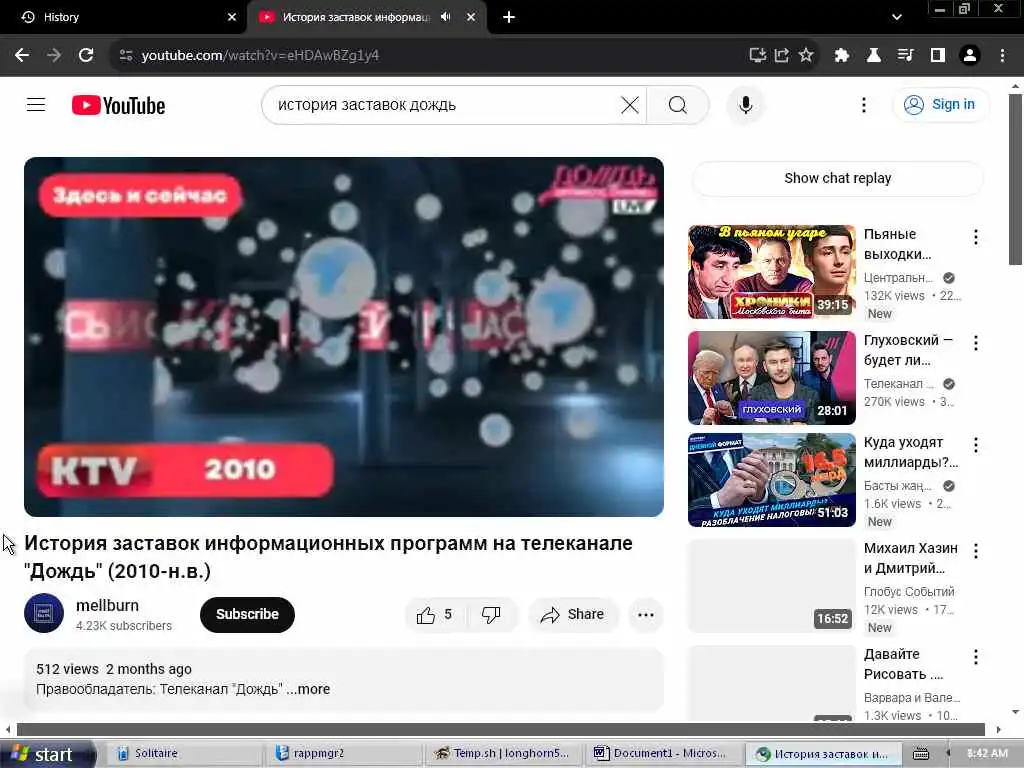Open options menu for Куда уходят миллиарды
The image size is (1024, 768).
click(976, 445)
